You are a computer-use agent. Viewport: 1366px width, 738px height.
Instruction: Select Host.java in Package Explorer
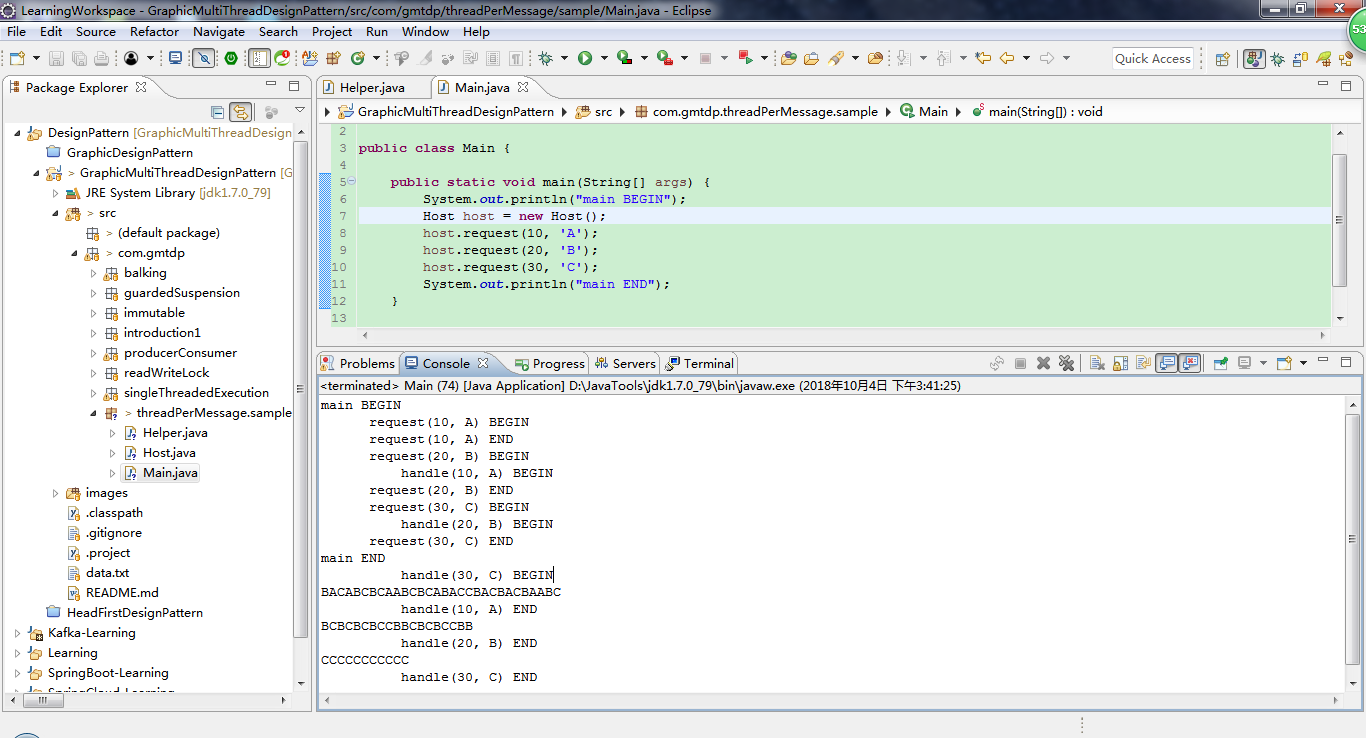pyautogui.click(x=168, y=453)
